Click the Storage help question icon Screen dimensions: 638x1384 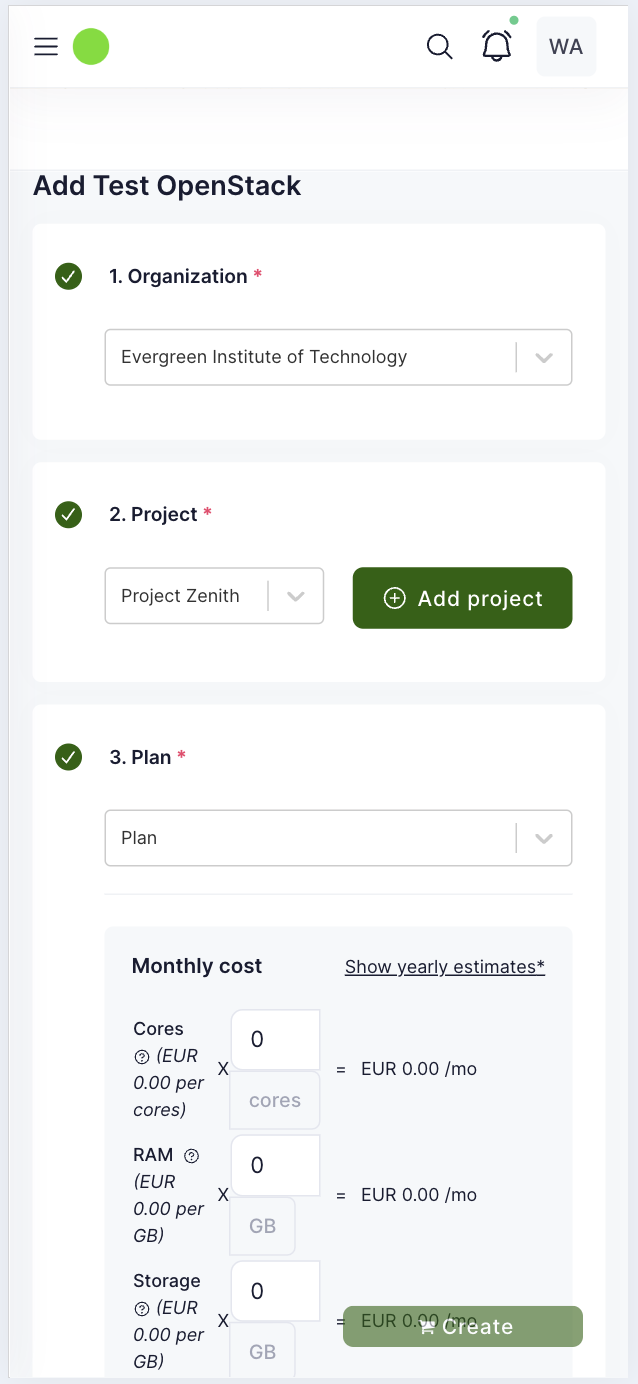click(141, 1308)
